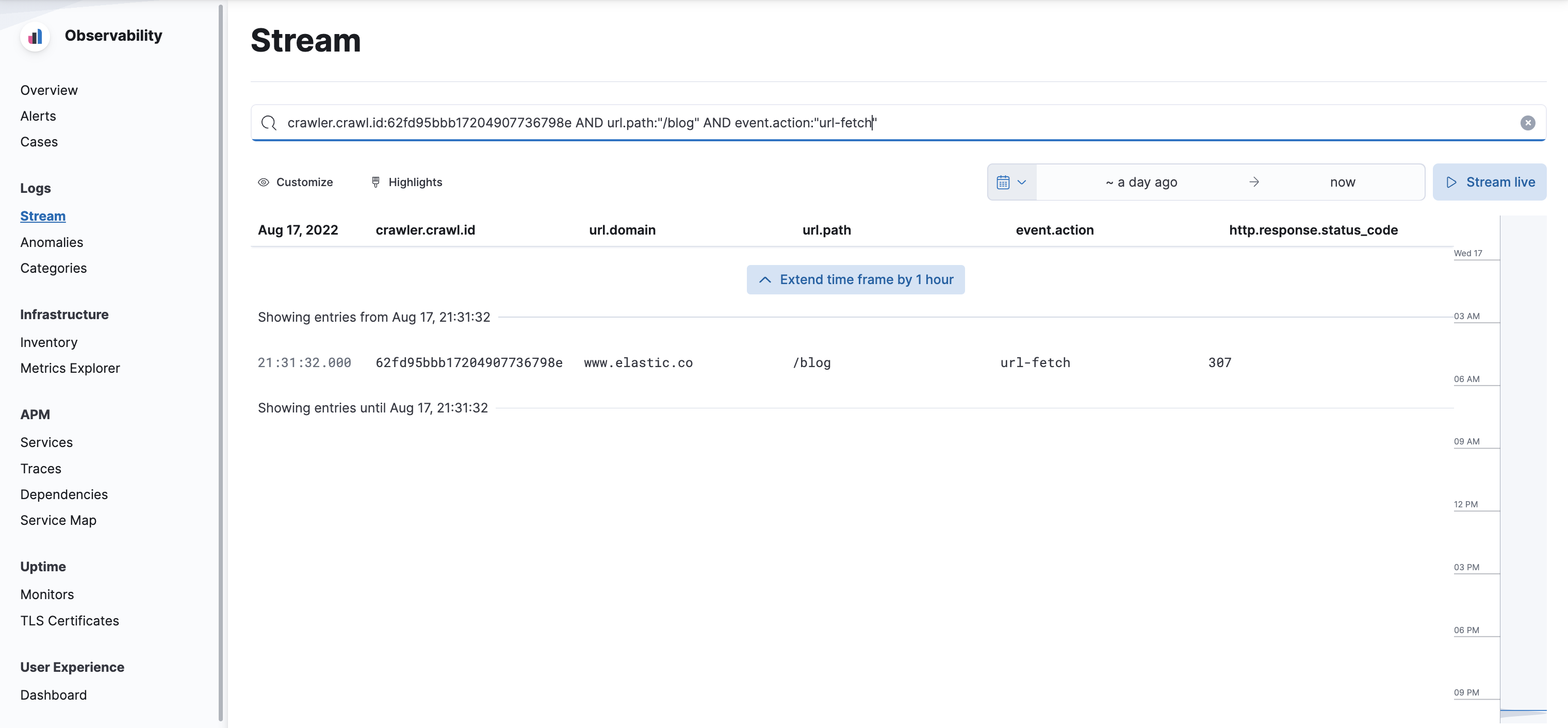Screen dimensions: 1568x728
Task: Open the date picker calendar icon
Action: (x=1003, y=181)
